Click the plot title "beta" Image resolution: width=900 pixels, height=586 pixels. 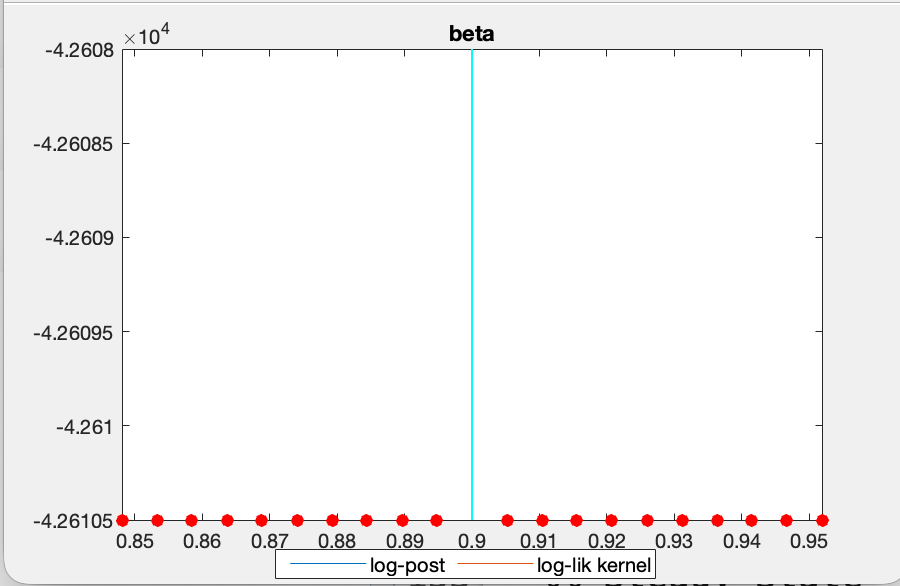coord(472,33)
